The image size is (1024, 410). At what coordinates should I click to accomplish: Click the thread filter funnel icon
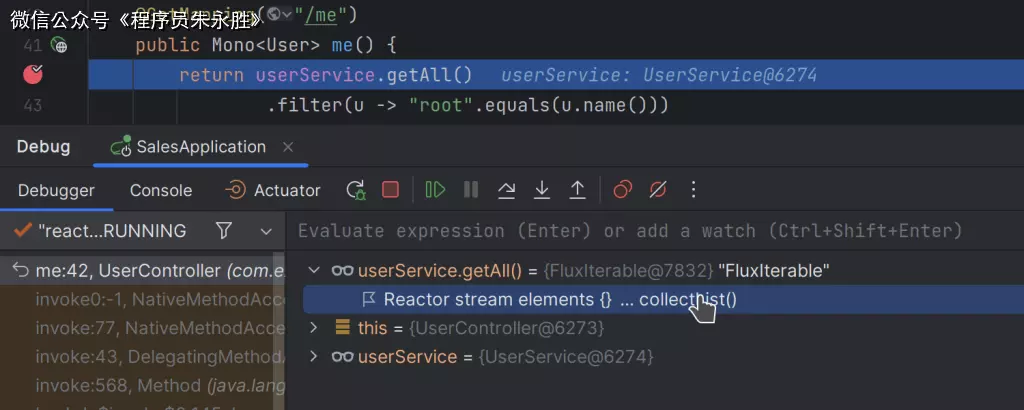pyautogui.click(x=224, y=231)
